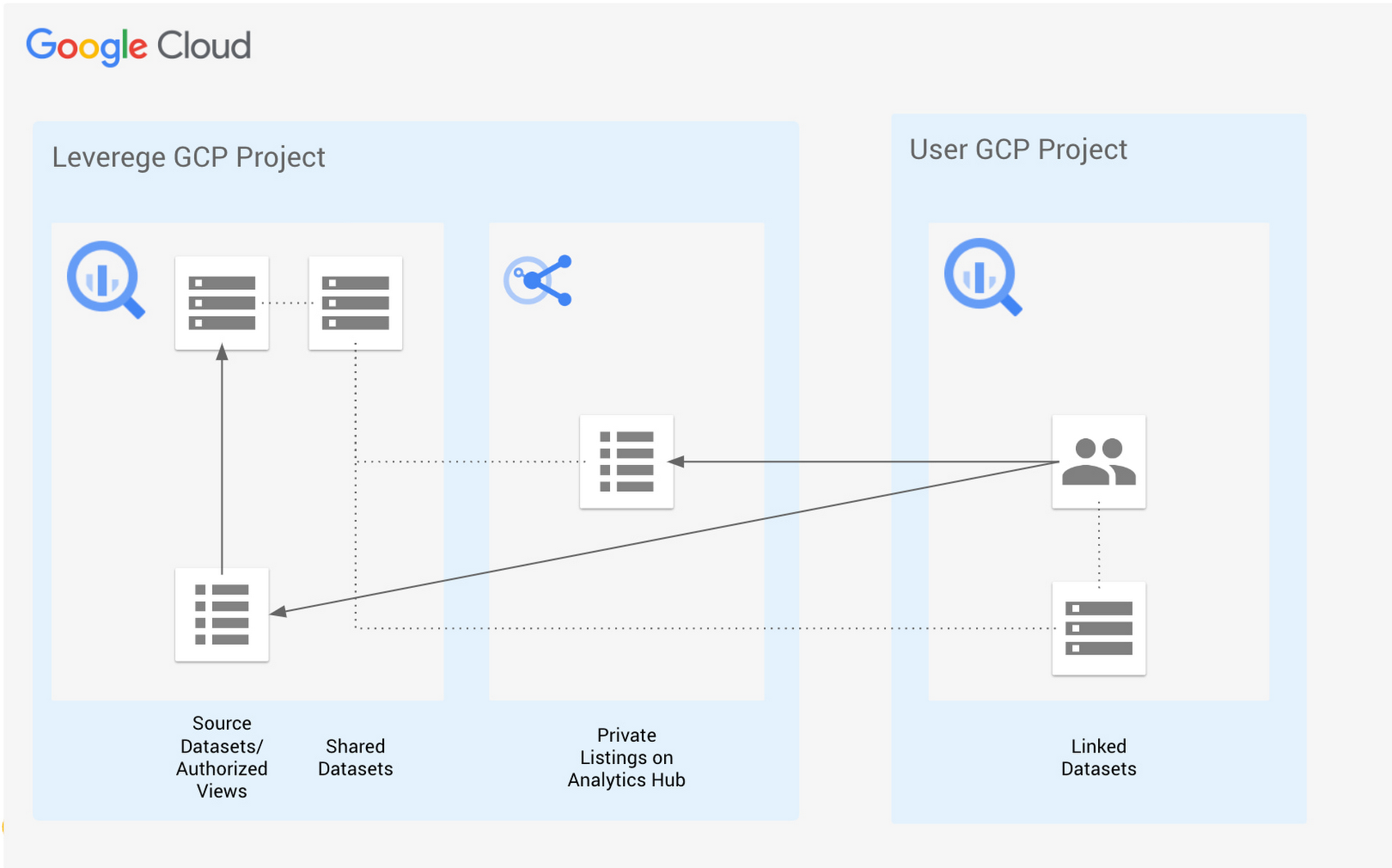Image resolution: width=1392 pixels, height=868 pixels.
Task: Click the BigQuery icon in Leverege GCP Project
Action: point(106,278)
